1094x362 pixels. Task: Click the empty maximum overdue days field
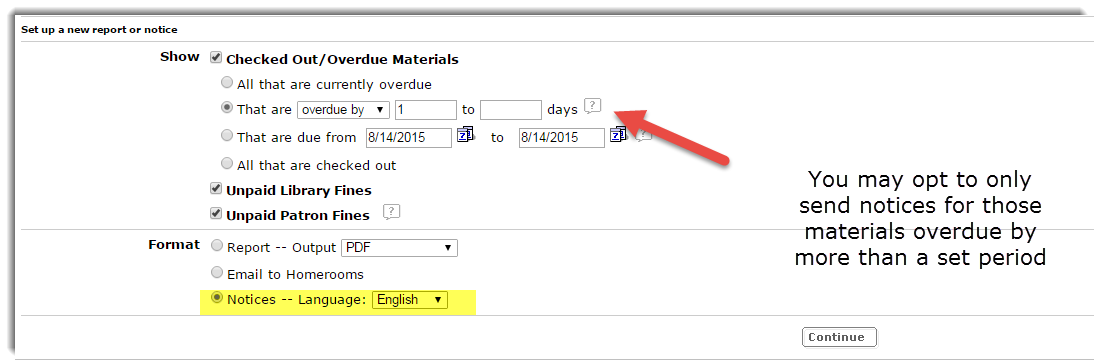[511, 110]
